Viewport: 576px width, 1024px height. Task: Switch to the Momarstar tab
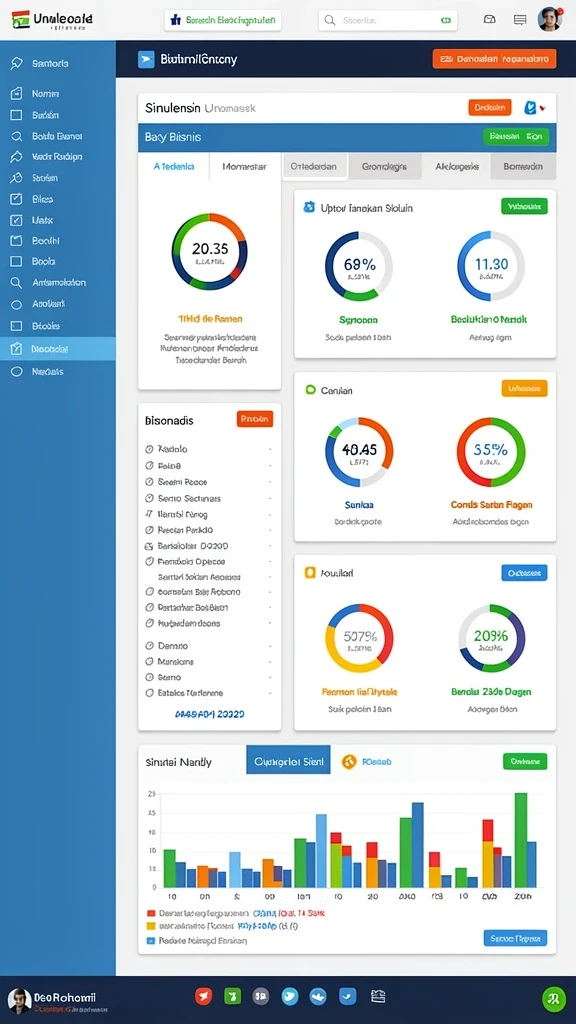coord(244,167)
